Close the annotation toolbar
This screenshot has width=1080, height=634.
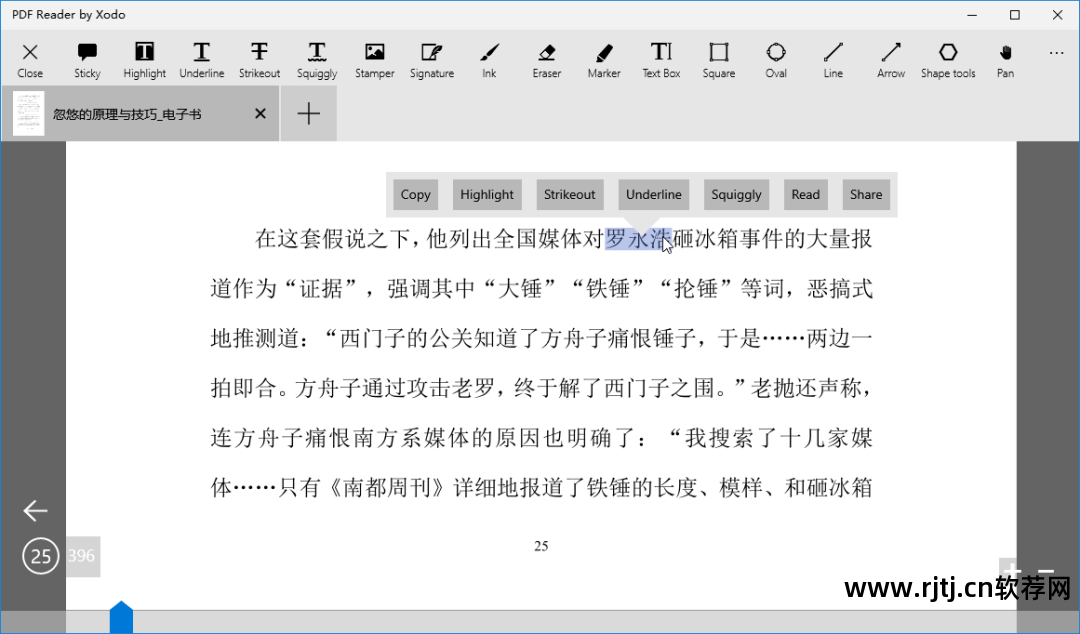(30, 61)
